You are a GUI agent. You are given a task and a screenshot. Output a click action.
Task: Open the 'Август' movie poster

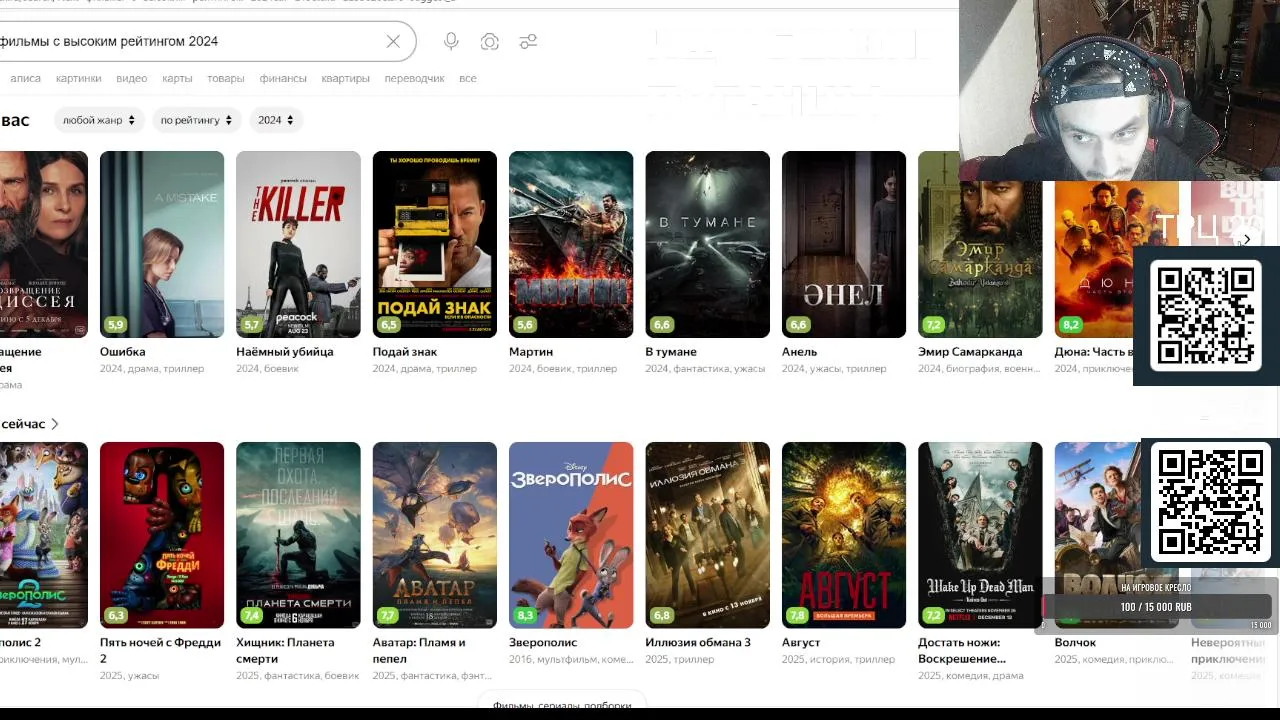click(x=844, y=535)
